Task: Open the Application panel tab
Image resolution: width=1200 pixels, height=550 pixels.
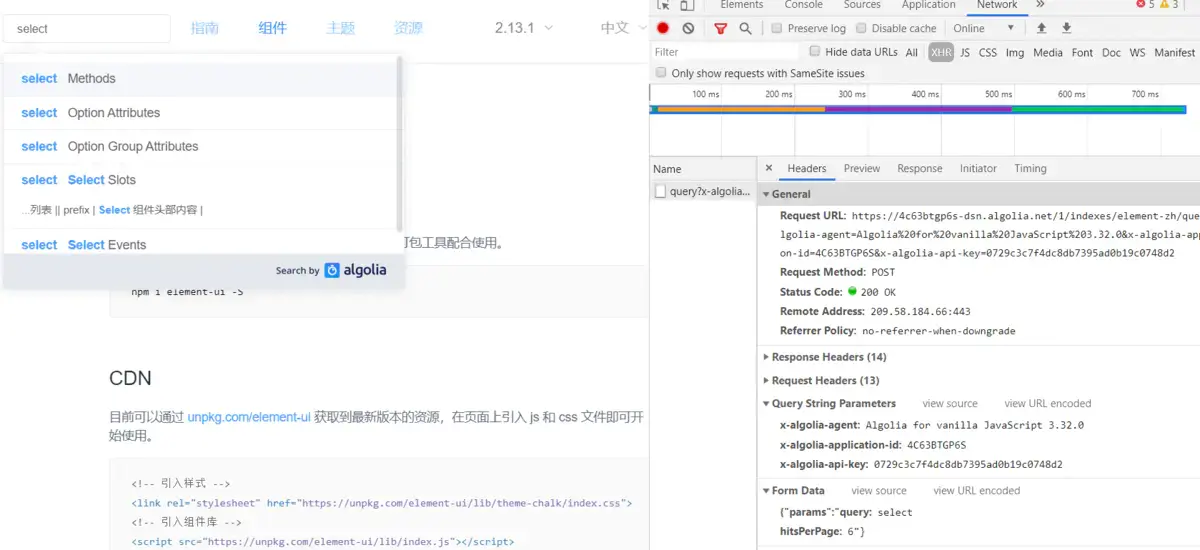Action: (929, 5)
